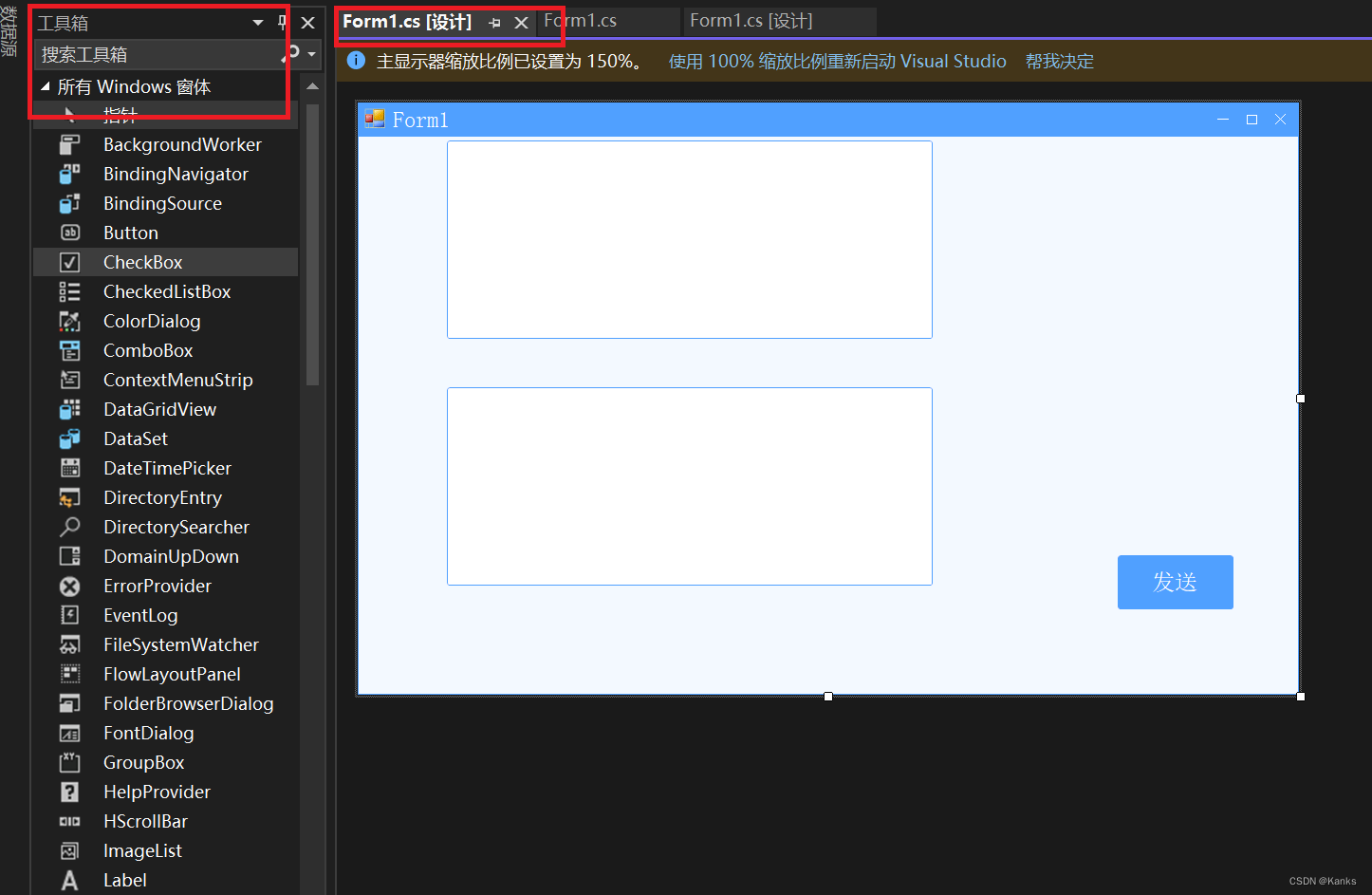Pick the ImageList component icon
Image resolution: width=1372 pixels, height=895 pixels.
point(70,850)
